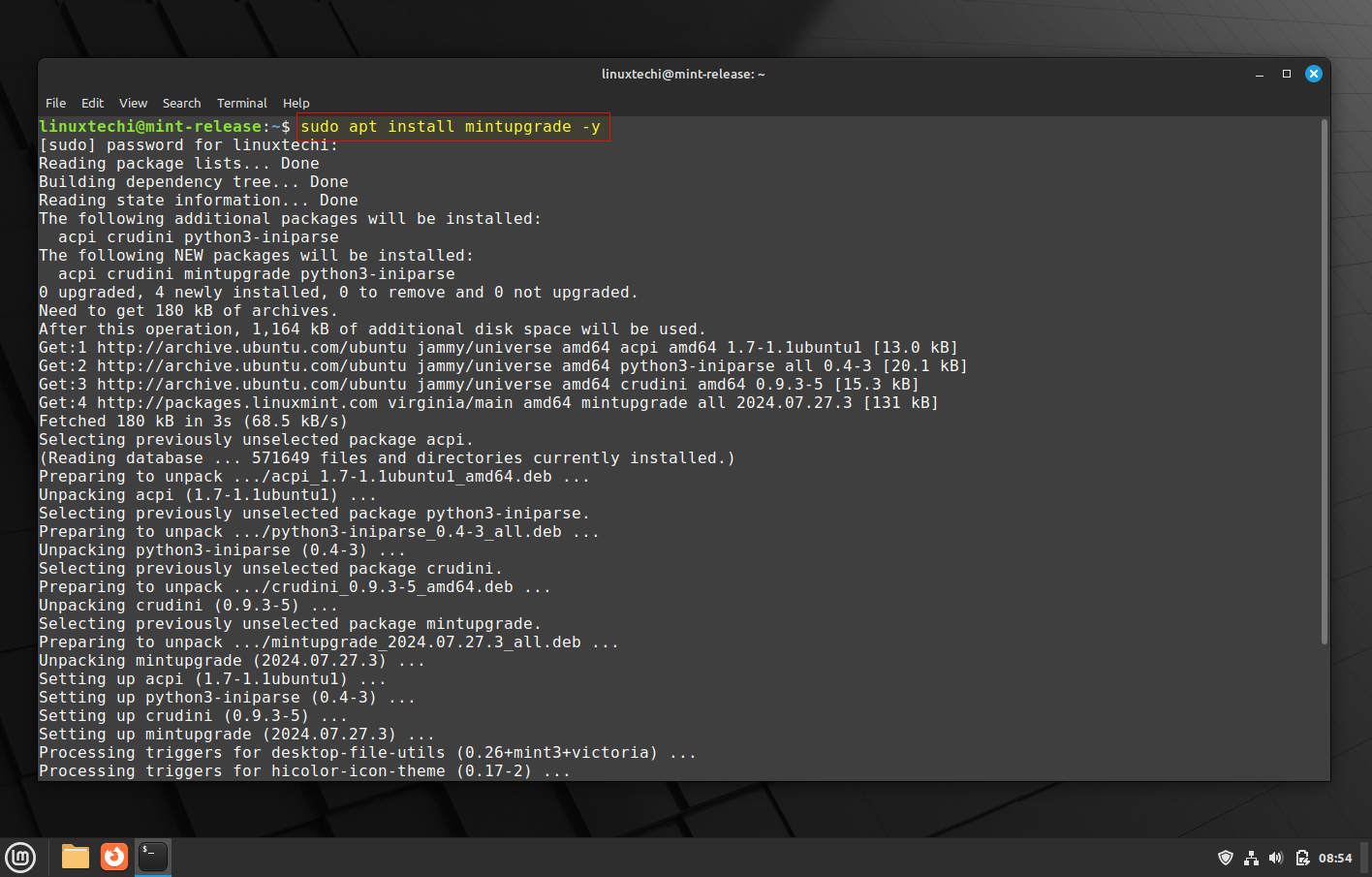Click 'Reading package lists... Done' line

coord(179,164)
